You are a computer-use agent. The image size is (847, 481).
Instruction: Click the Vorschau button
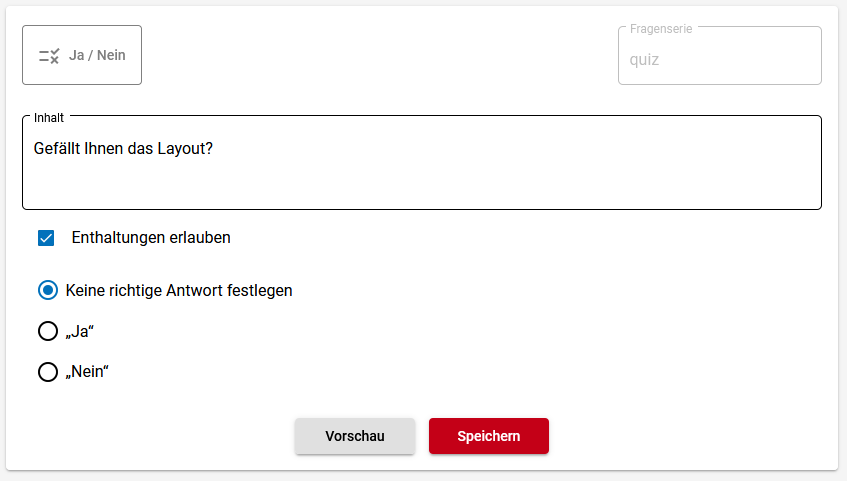pos(355,436)
